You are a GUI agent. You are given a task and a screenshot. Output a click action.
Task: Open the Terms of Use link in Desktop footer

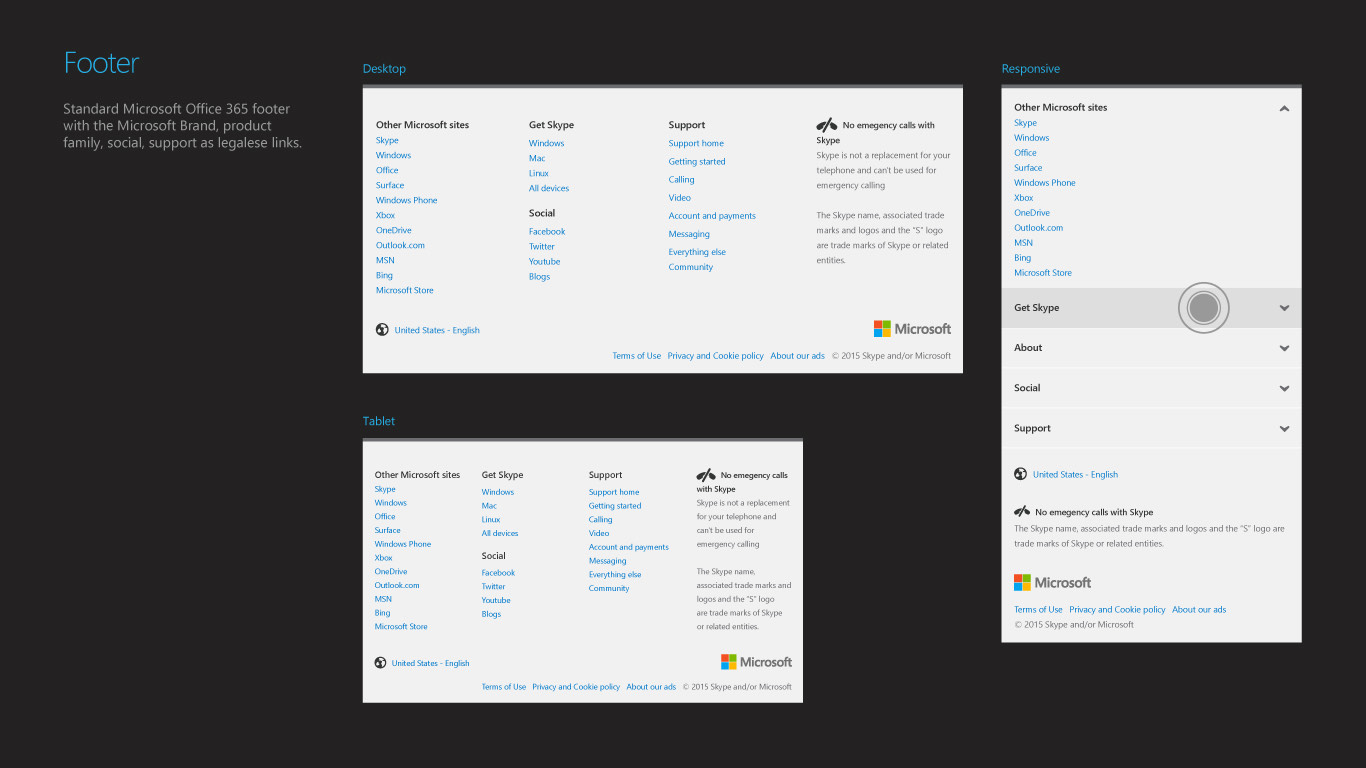(636, 356)
